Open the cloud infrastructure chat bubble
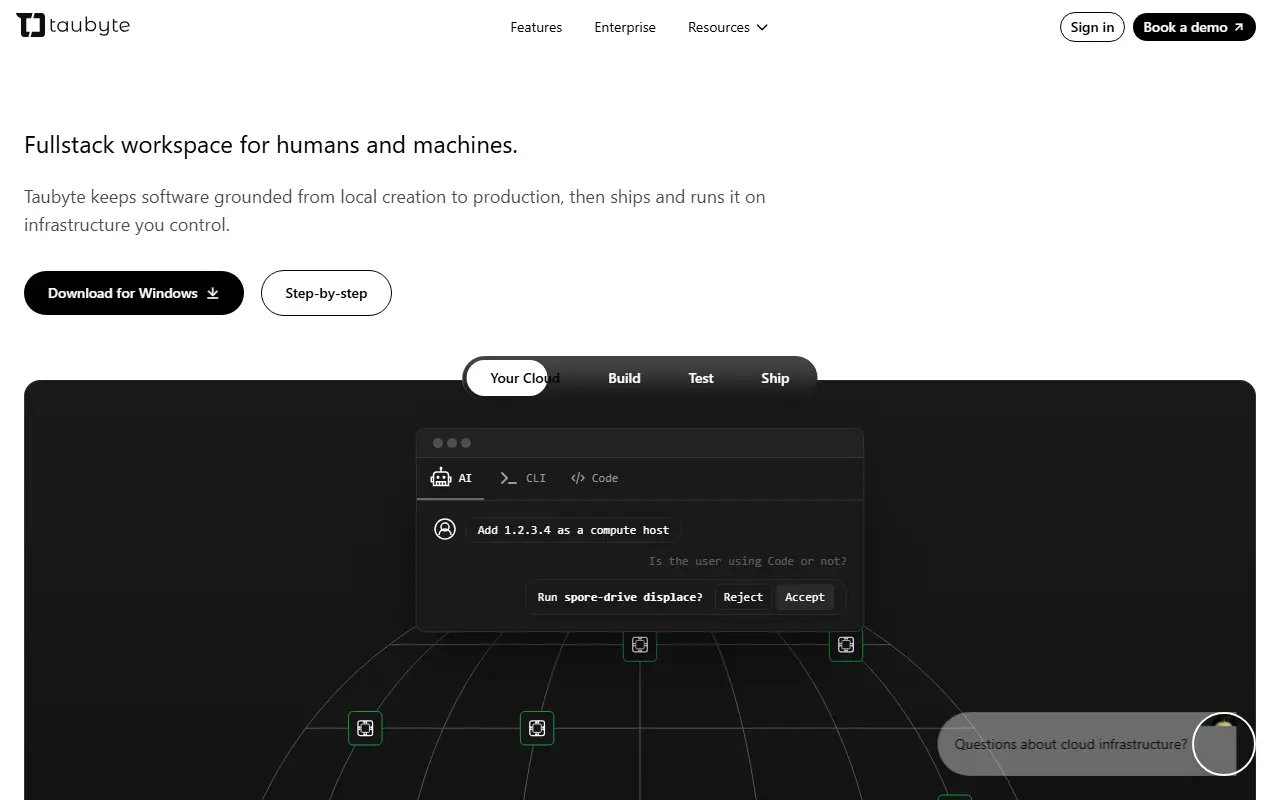 point(1071,744)
